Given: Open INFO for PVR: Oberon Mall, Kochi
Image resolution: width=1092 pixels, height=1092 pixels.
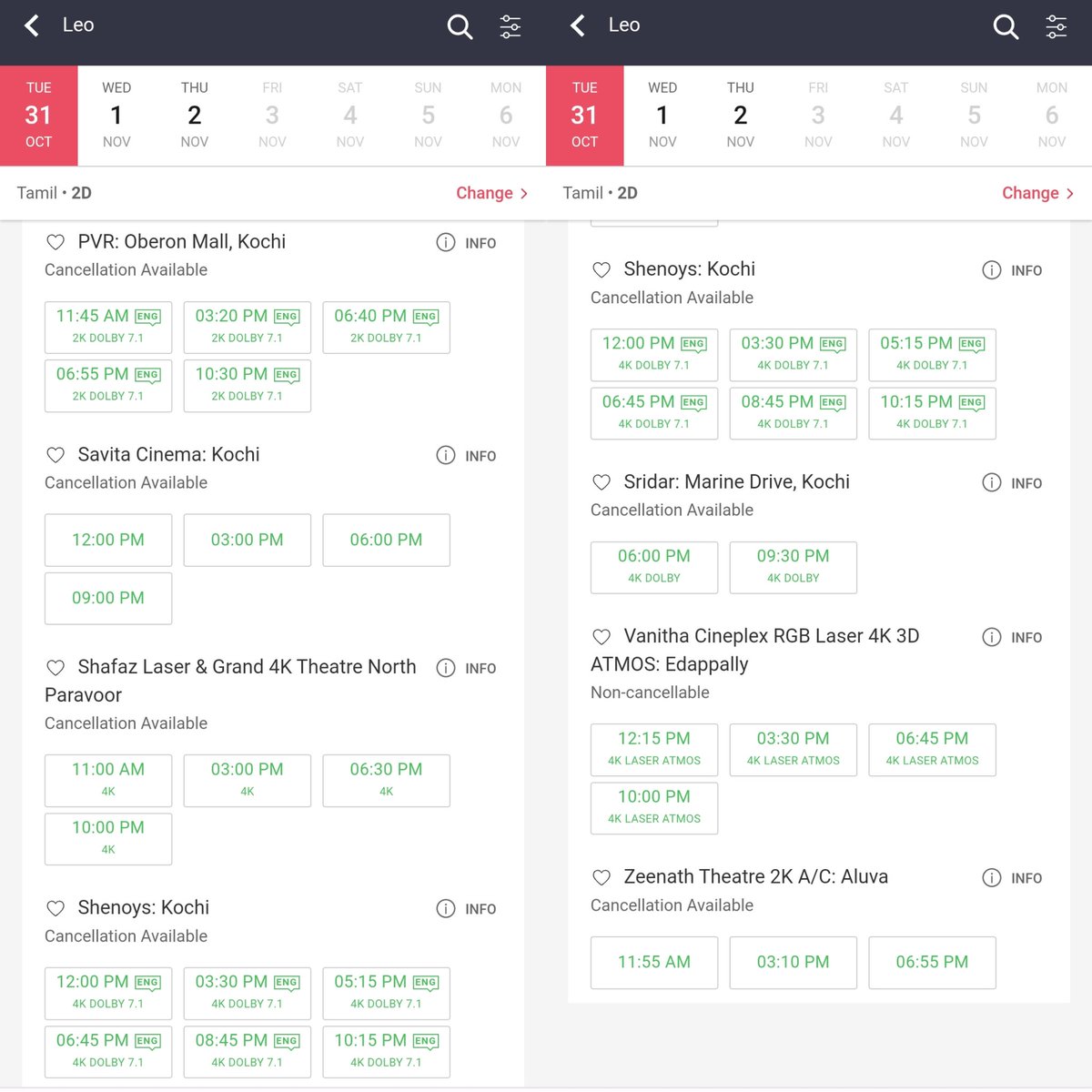Looking at the screenshot, I should click(466, 243).
